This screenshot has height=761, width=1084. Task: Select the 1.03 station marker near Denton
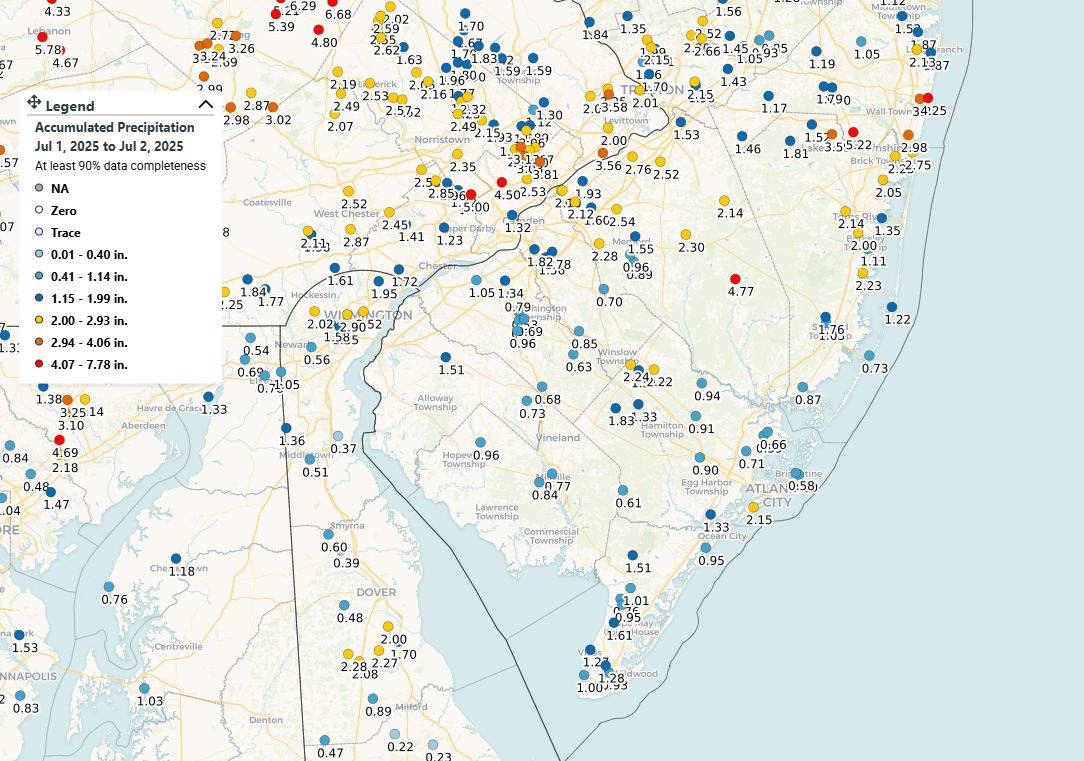(144, 688)
